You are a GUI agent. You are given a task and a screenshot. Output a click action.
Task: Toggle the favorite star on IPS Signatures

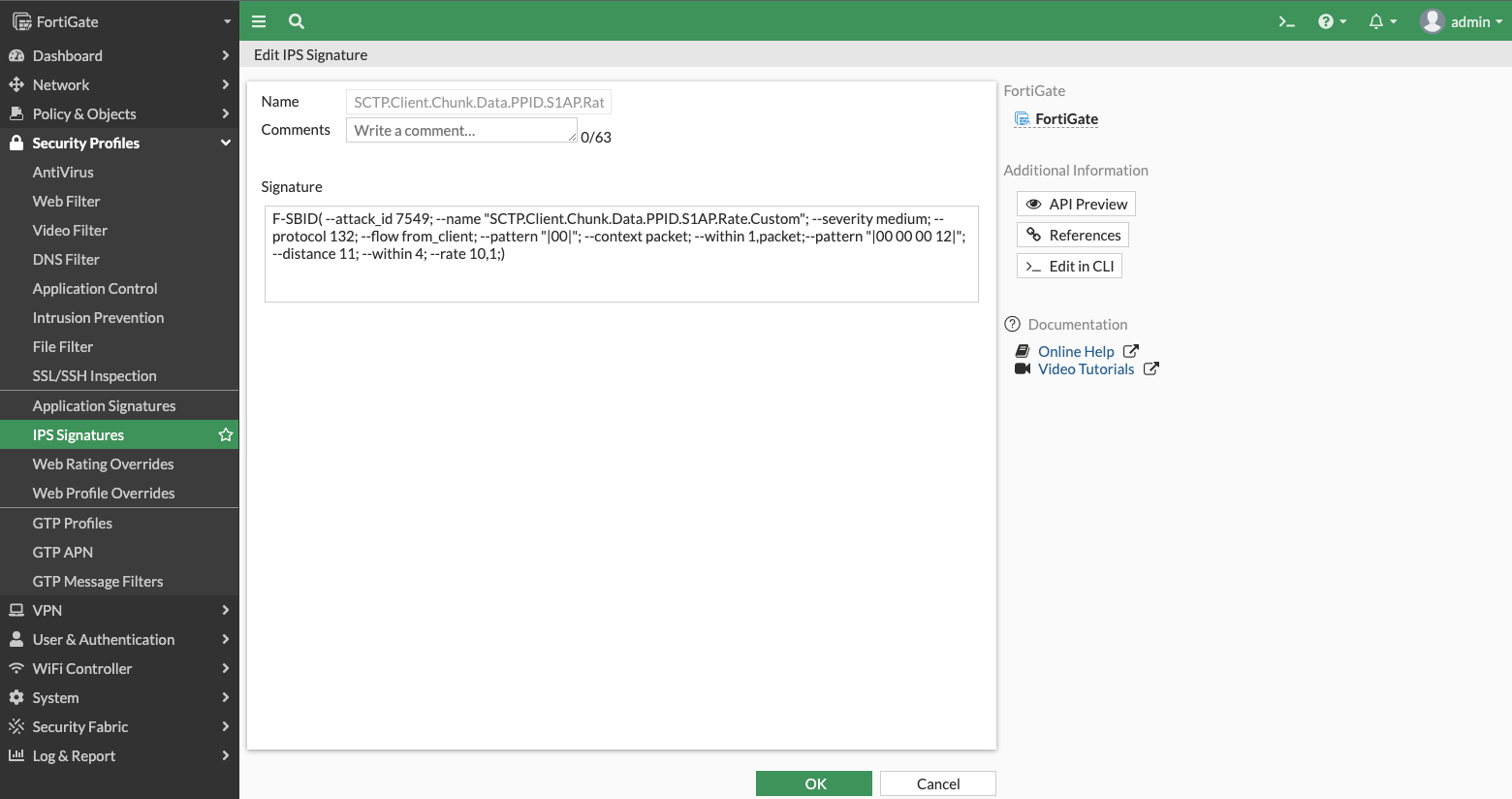(224, 434)
